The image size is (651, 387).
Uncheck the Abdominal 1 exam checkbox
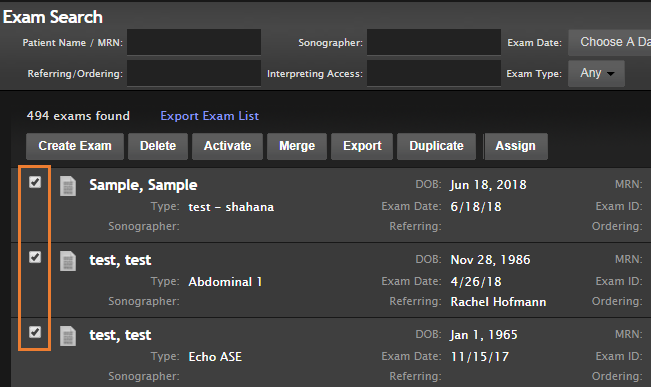pos(35,257)
